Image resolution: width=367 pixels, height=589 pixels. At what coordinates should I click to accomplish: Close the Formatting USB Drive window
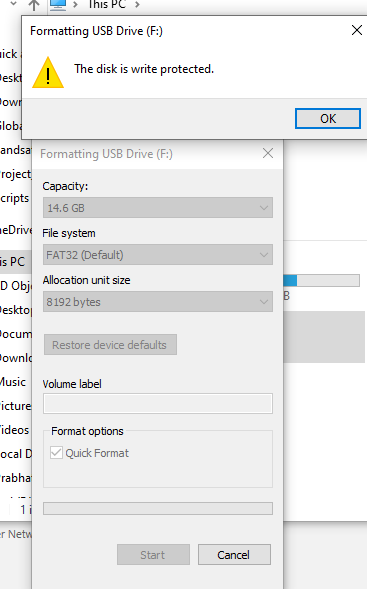coord(268,153)
